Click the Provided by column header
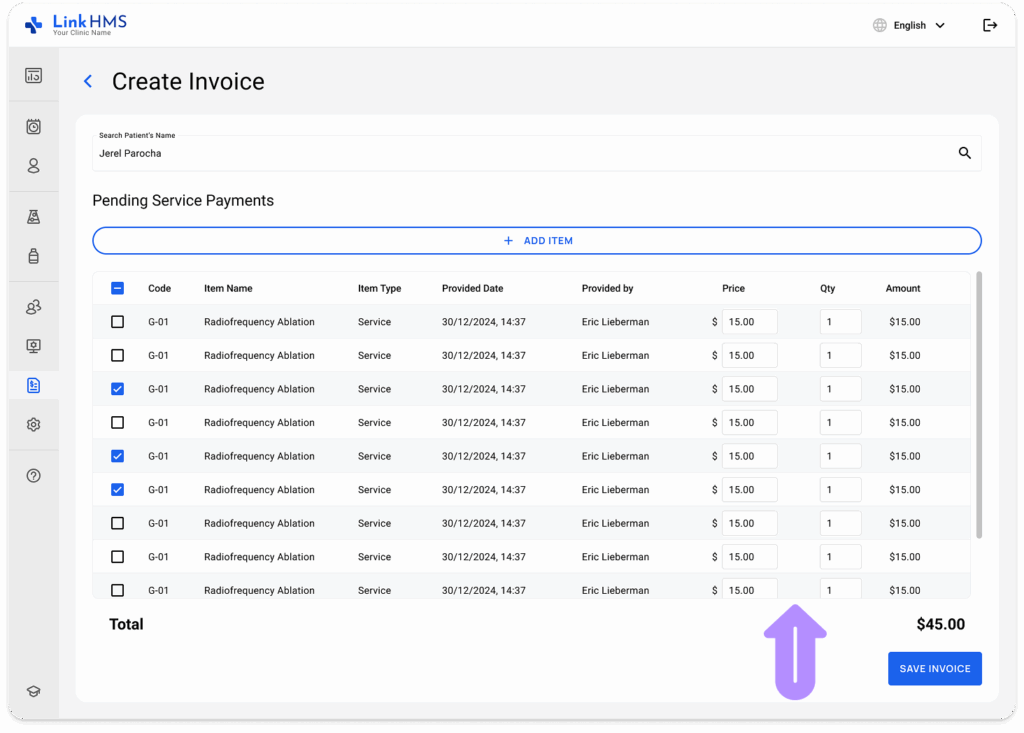The image size is (1024, 733). click(x=607, y=288)
